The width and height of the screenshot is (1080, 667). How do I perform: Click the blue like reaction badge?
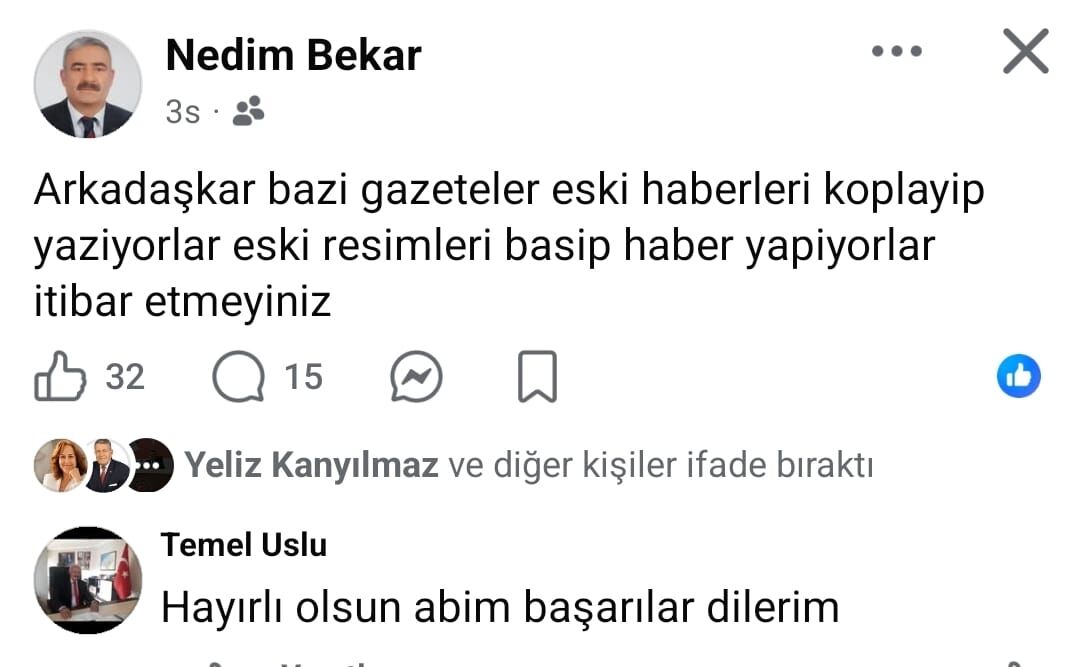pyautogui.click(x=1018, y=376)
